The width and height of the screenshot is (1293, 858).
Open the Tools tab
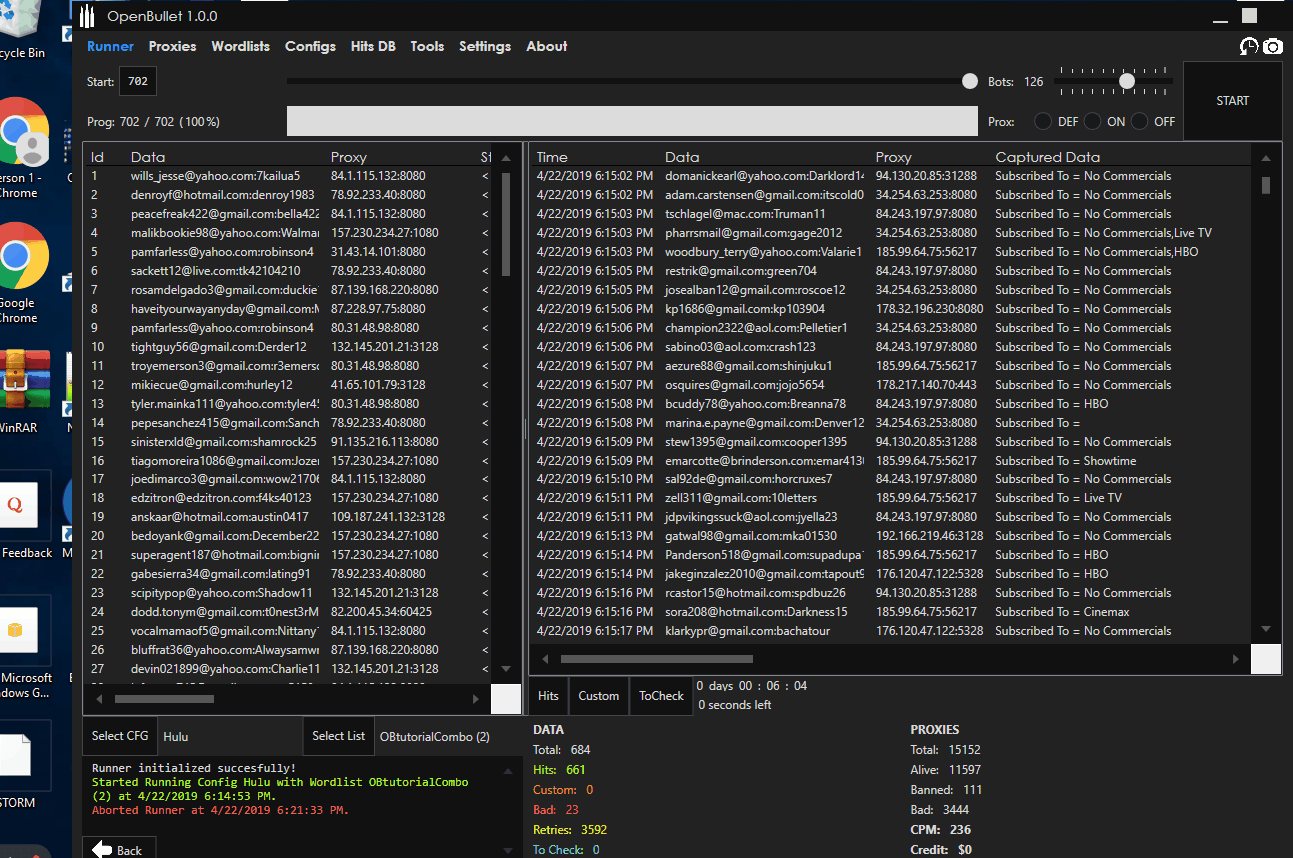click(x=427, y=46)
